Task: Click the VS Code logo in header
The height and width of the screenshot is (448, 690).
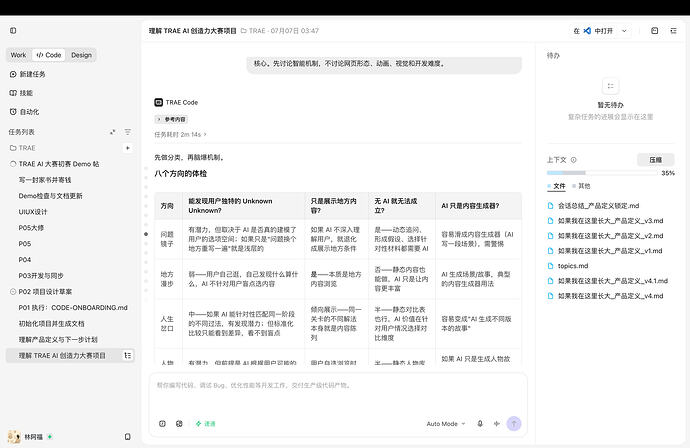Action: click(587, 31)
